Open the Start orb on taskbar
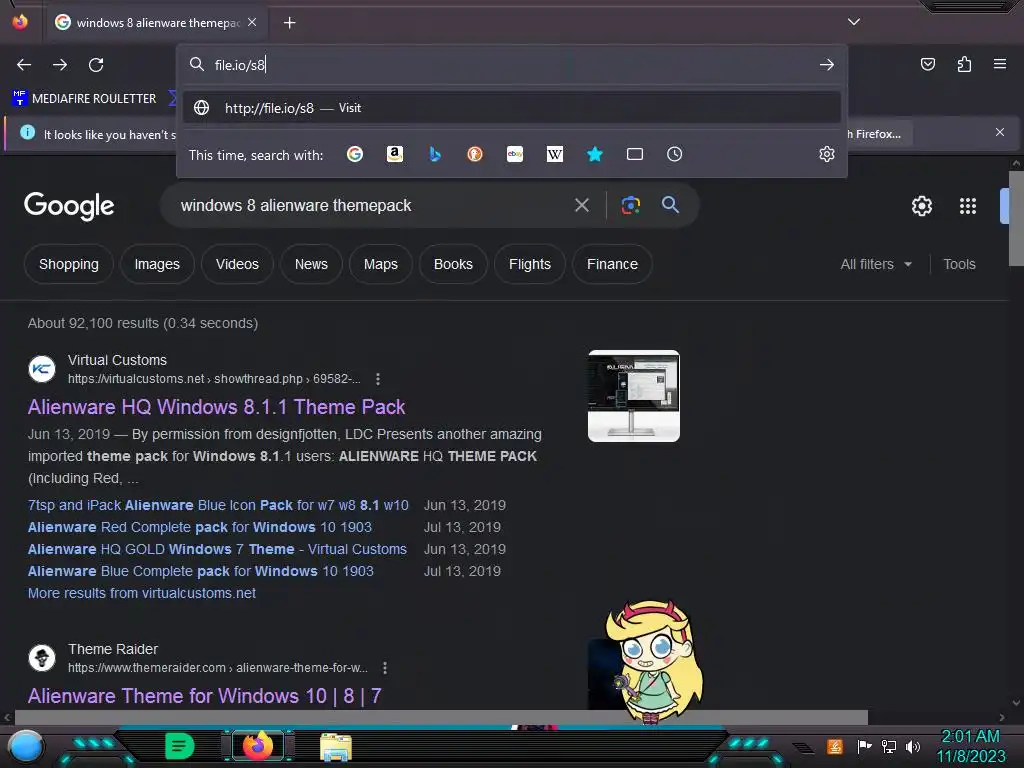 26,747
